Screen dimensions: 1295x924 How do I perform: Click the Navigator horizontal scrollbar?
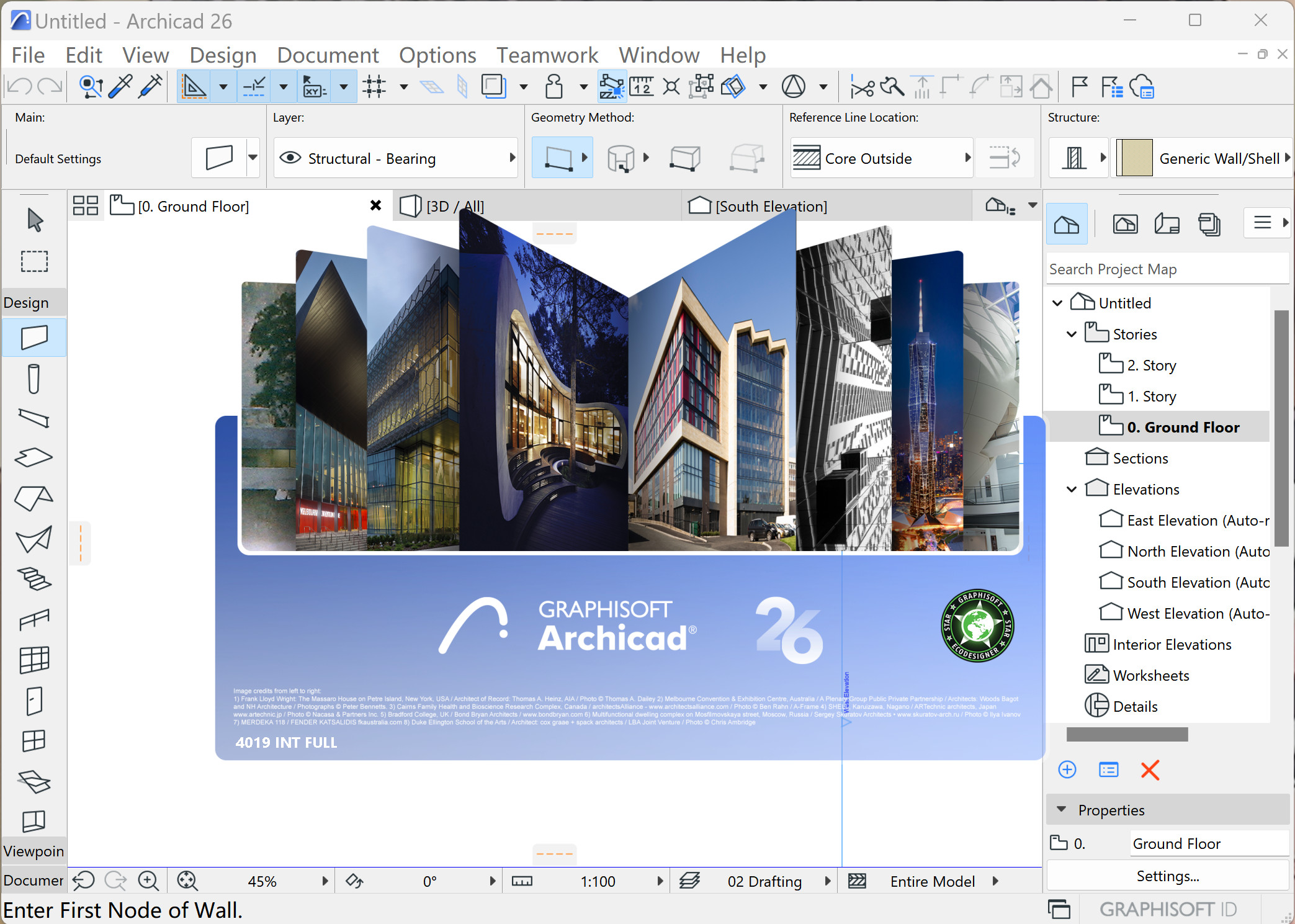1127,734
